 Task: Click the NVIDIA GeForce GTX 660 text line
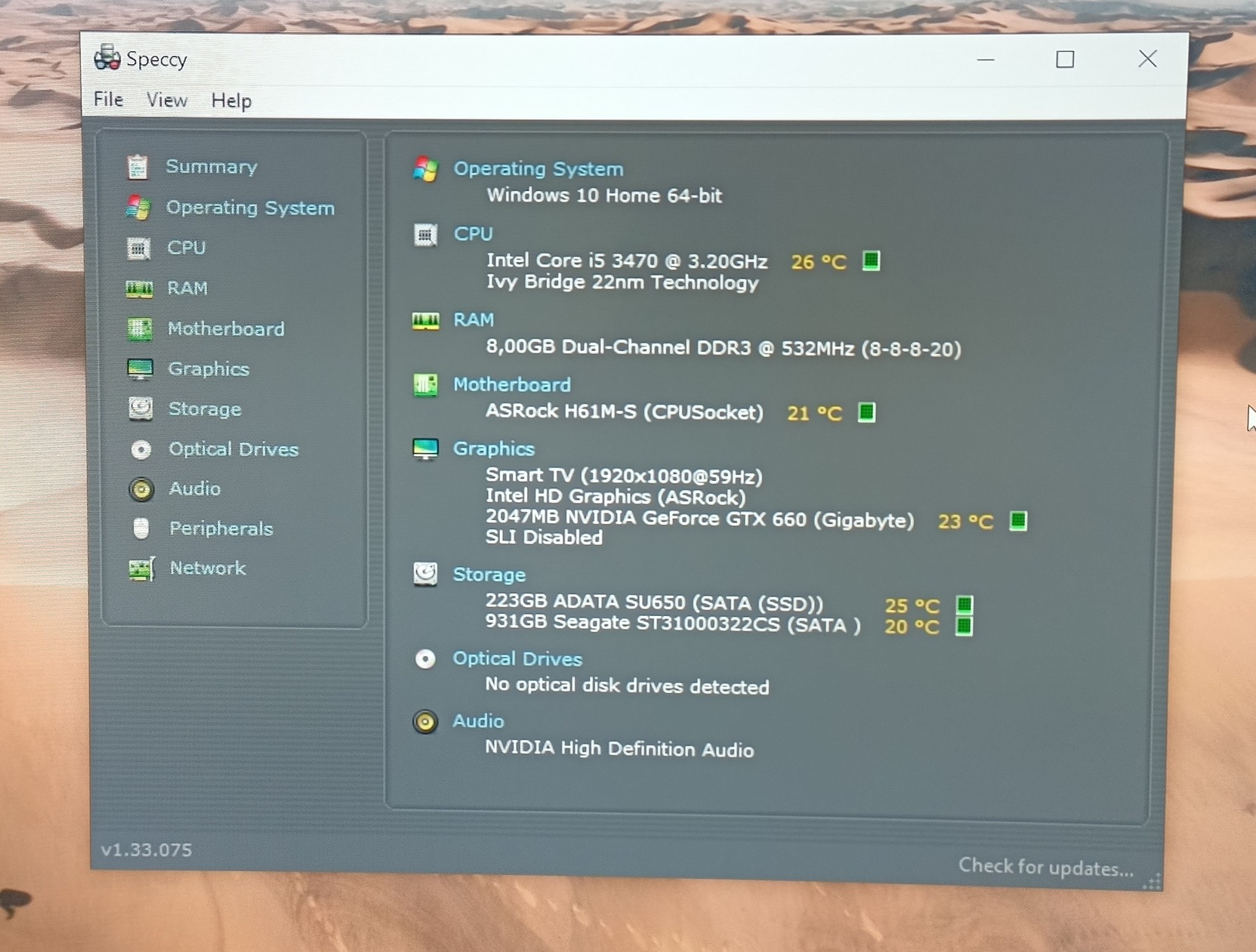(x=699, y=519)
